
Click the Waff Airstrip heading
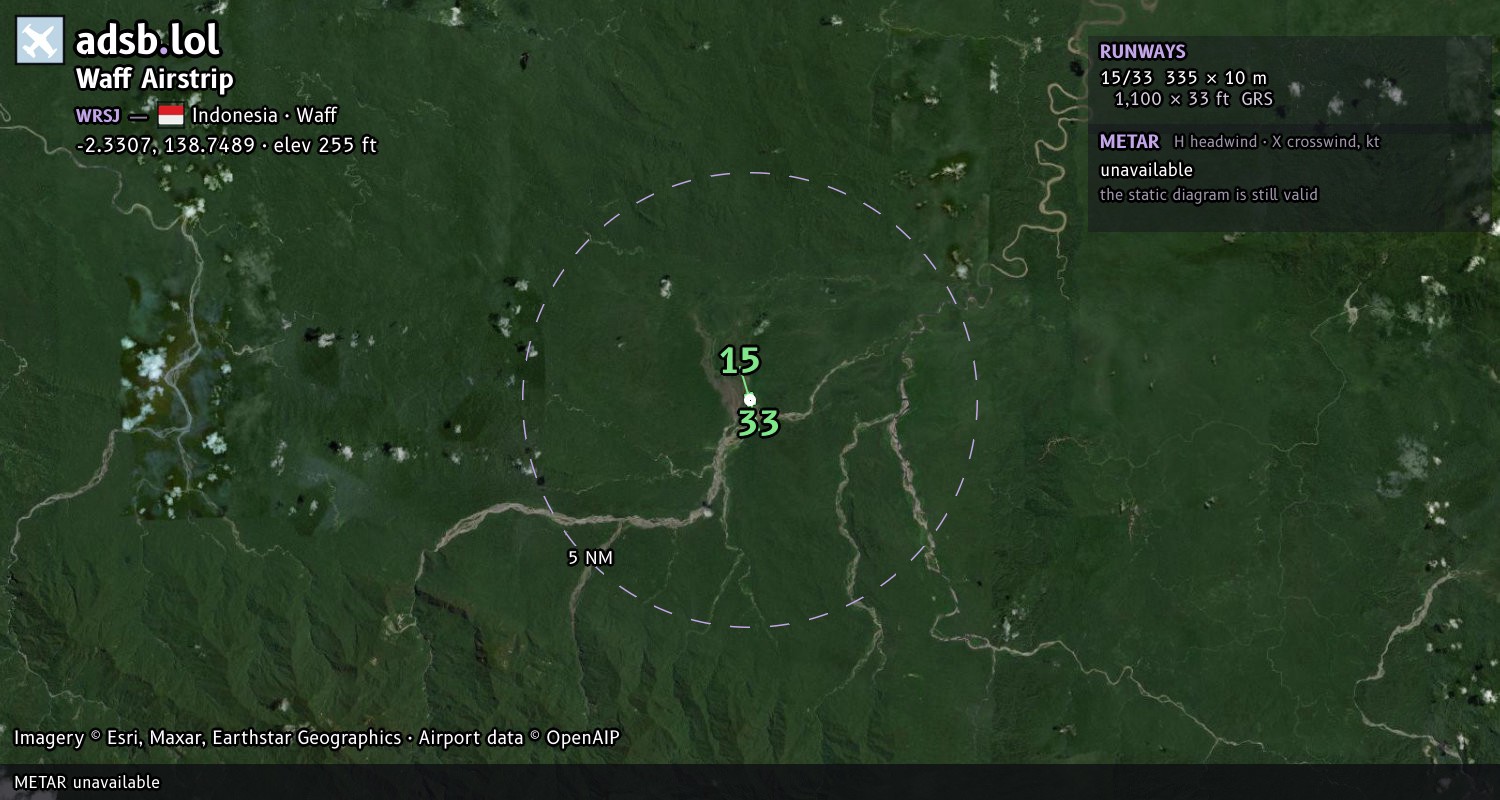(155, 79)
